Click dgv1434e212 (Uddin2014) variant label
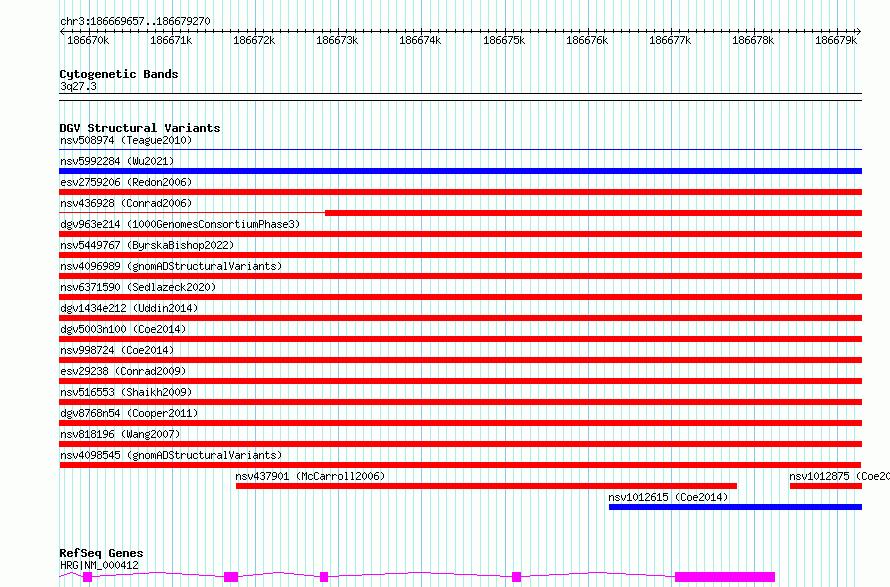 point(129,308)
